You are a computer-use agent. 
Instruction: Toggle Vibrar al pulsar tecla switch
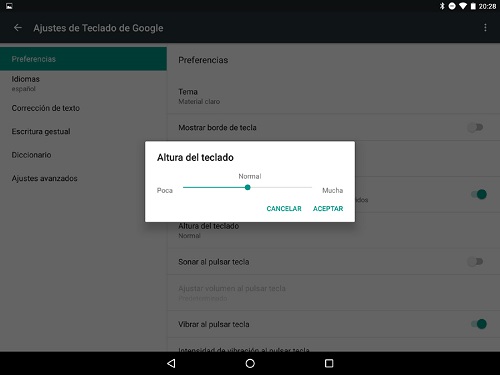coord(479,324)
